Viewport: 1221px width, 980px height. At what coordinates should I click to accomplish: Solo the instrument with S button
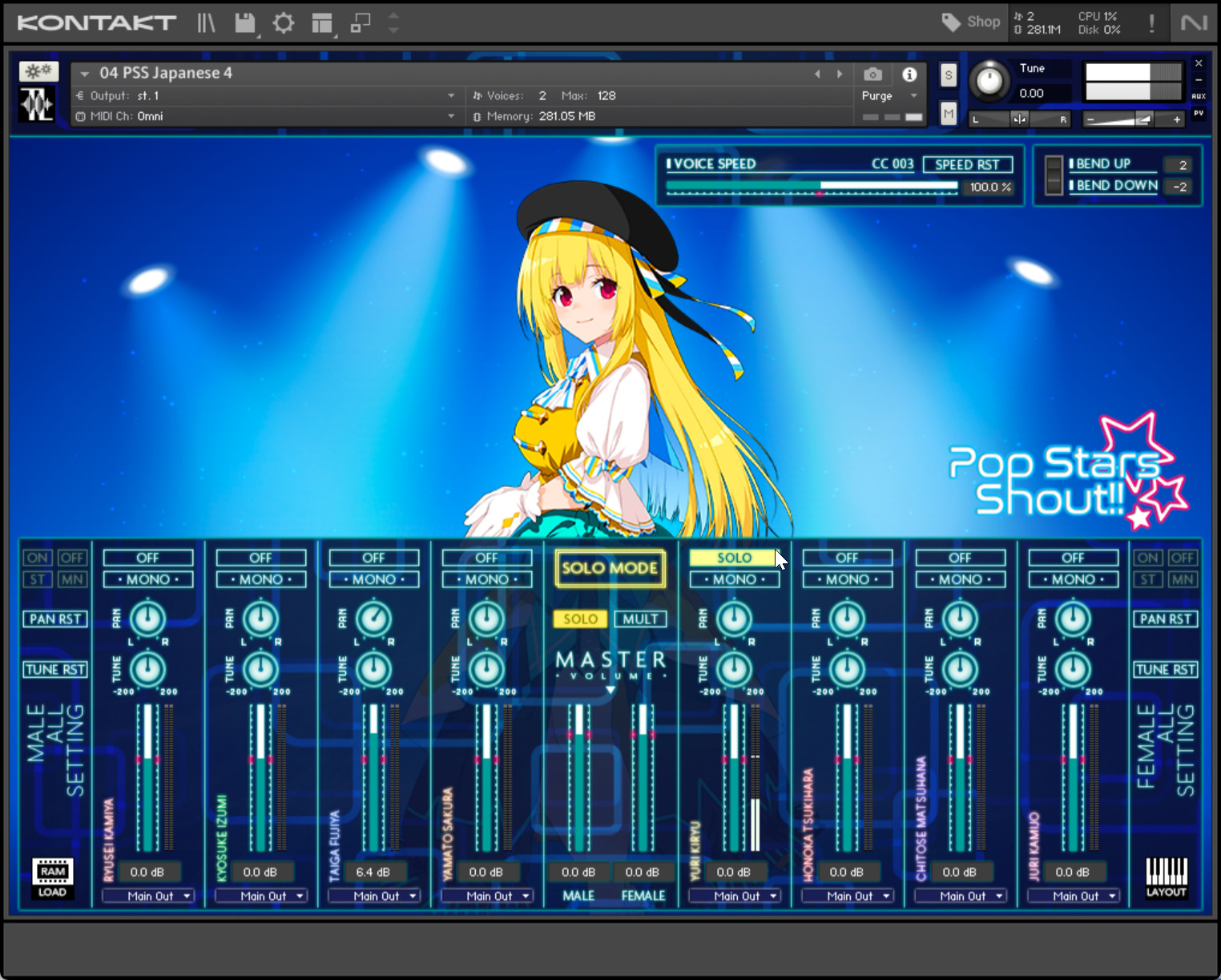pos(949,75)
